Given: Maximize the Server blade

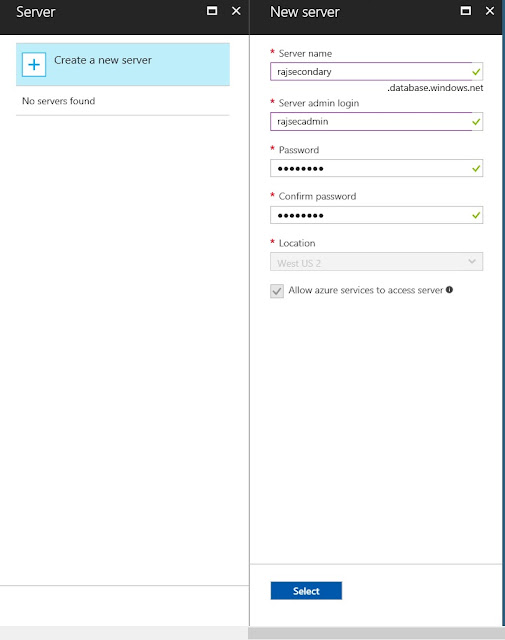Looking at the screenshot, I should click(x=212, y=11).
